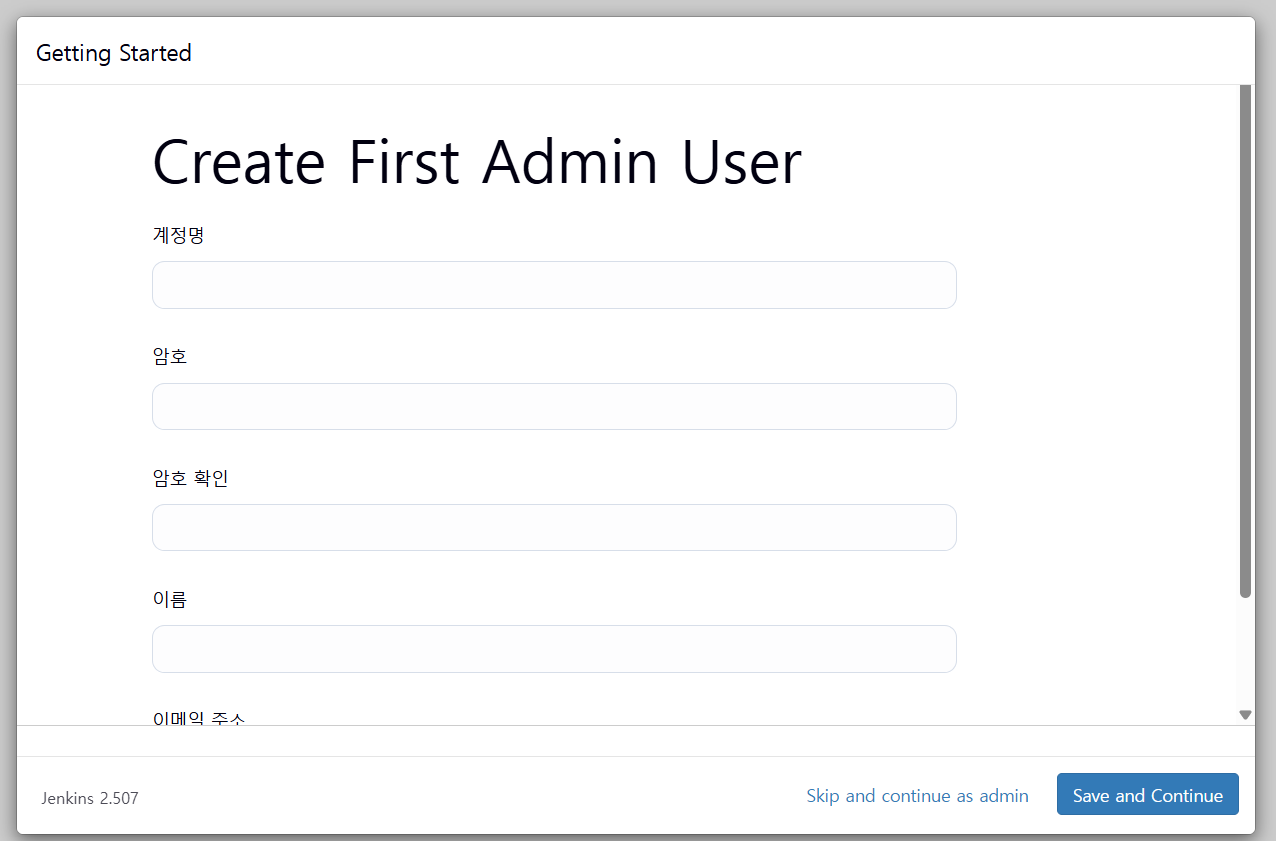The width and height of the screenshot is (1276, 841).
Task: Click the 계정명 field label
Action: pos(178,235)
